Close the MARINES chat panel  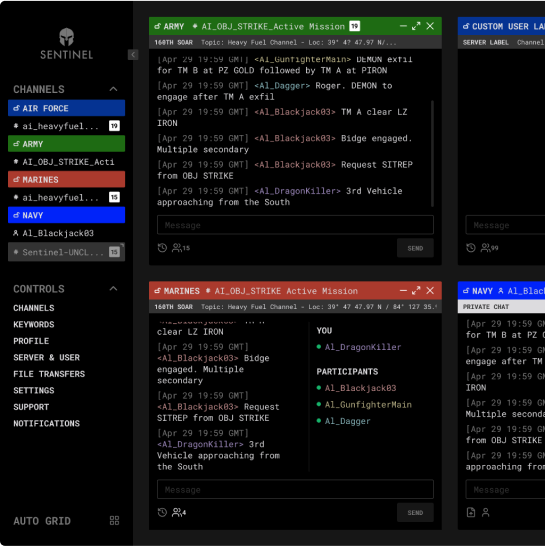click(430, 290)
